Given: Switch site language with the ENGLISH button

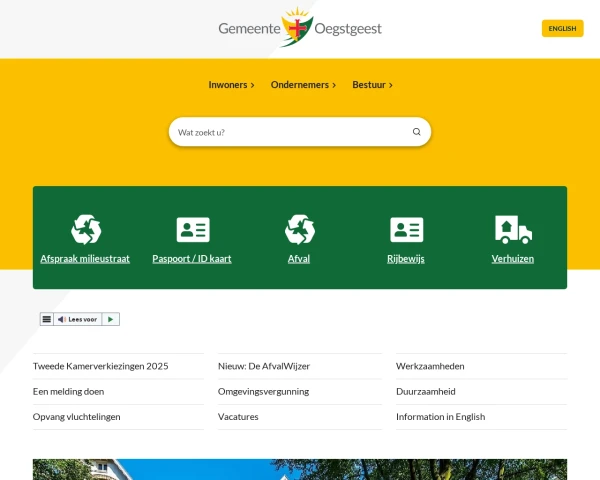Looking at the screenshot, I should [x=562, y=28].
